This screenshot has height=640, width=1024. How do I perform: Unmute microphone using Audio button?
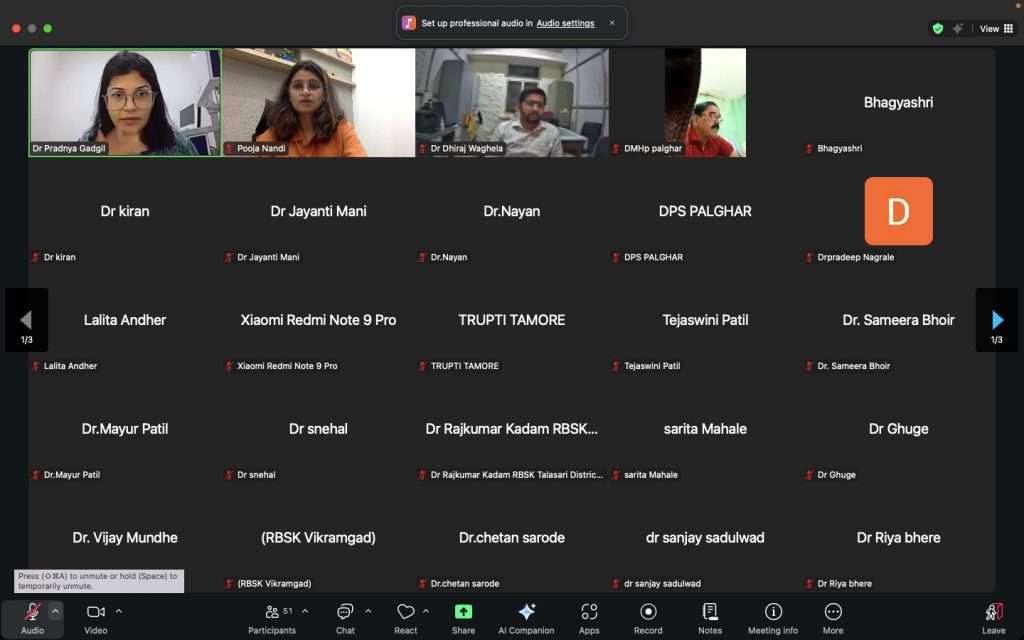[x=32, y=618]
